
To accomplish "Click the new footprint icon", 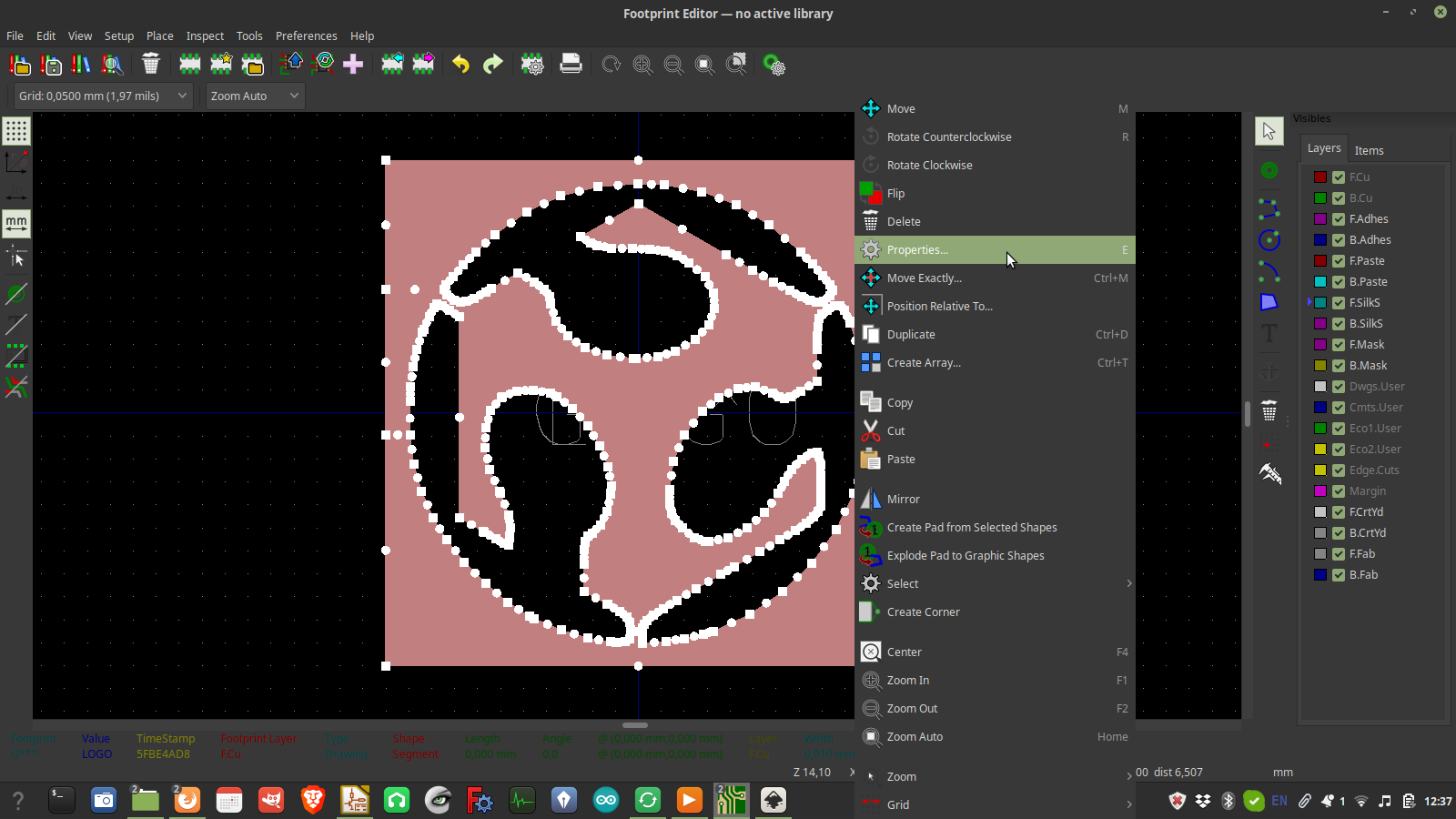I will 189,64.
